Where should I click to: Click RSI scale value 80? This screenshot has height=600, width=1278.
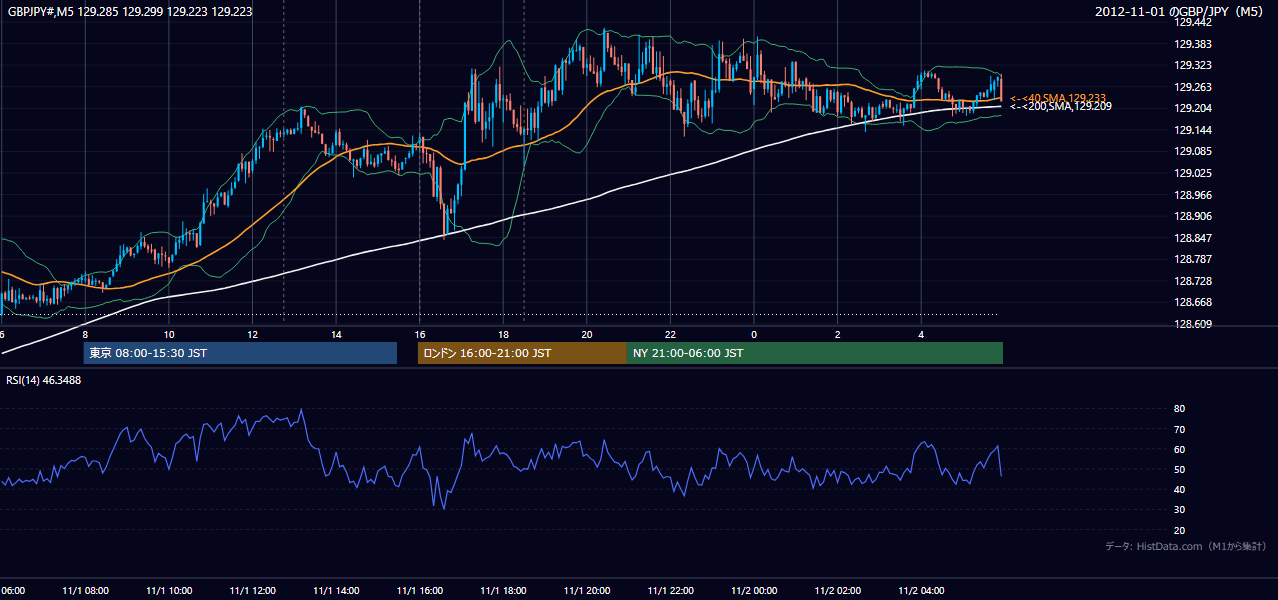tap(1179, 409)
